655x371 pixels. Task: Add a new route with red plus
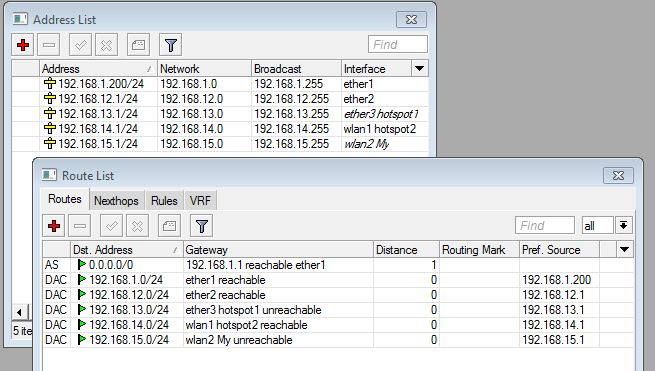point(54,226)
